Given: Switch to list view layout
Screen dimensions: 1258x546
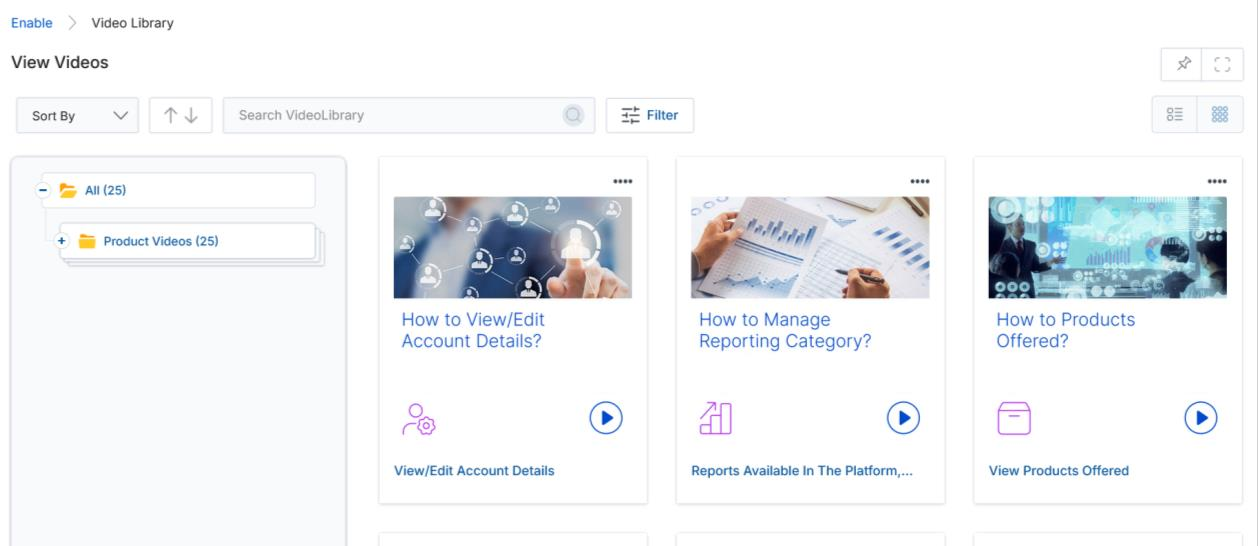Looking at the screenshot, I should pyautogui.click(x=1175, y=115).
